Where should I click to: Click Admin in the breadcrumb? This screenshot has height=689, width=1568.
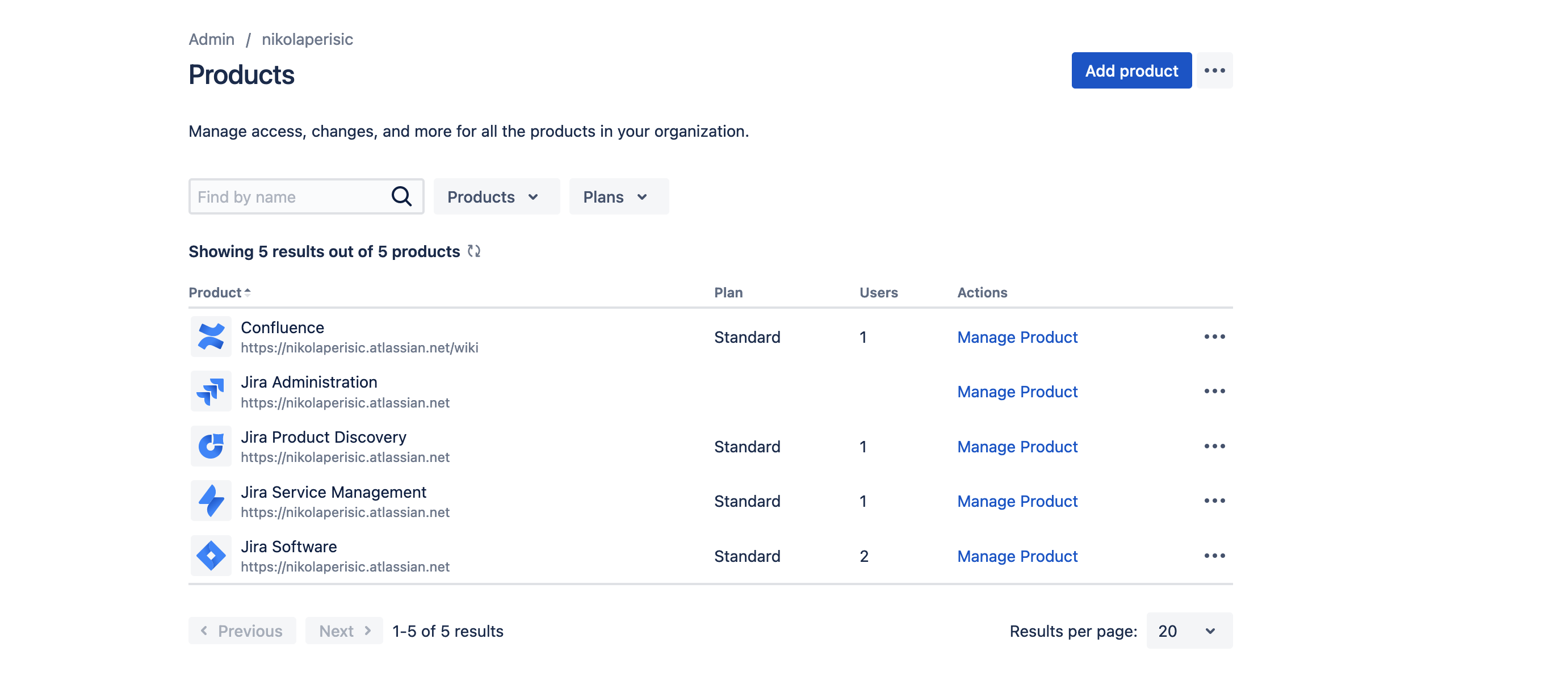coord(211,39)
